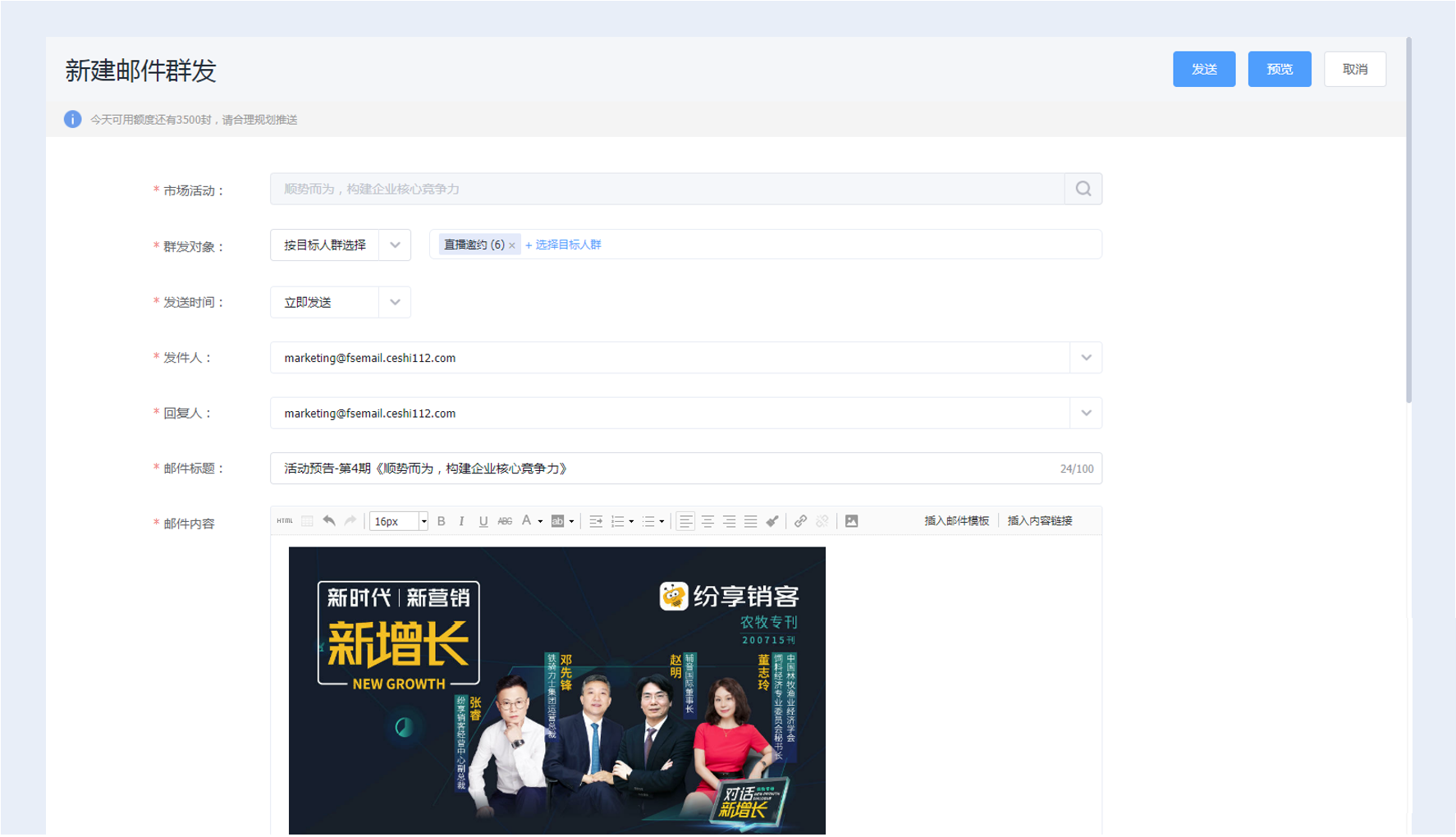Viewport: 1456px width, 837px height.
Task: Click the insert image icon
Action: point(852,521)
